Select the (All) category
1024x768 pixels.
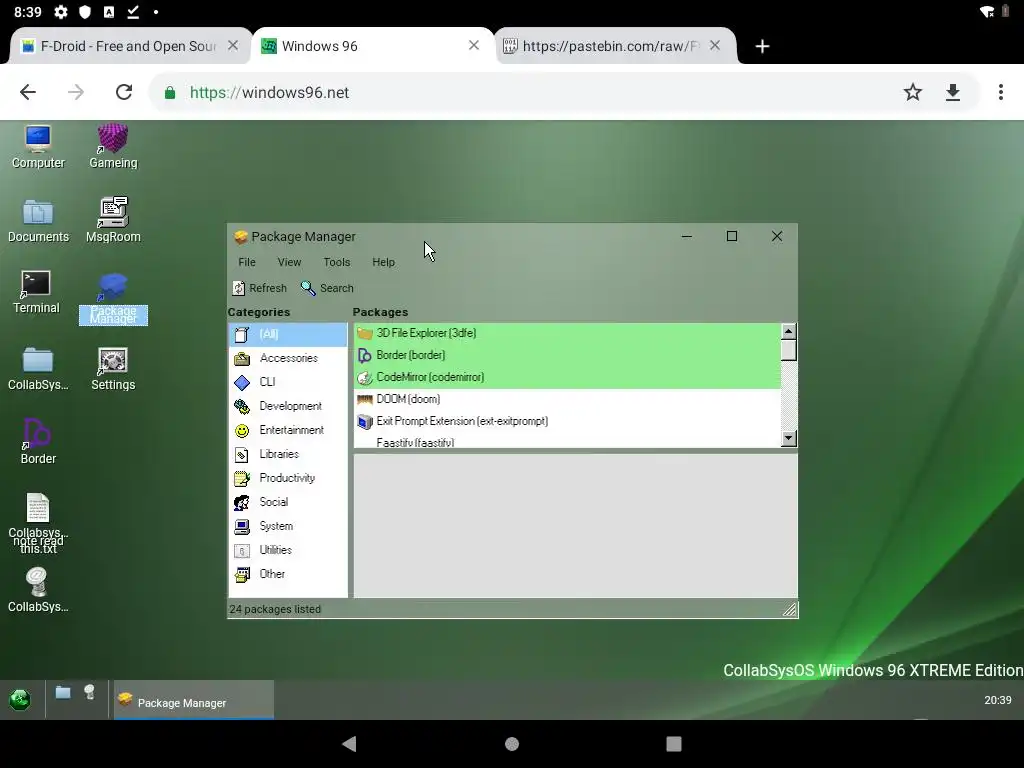click(x=288, y=334)
